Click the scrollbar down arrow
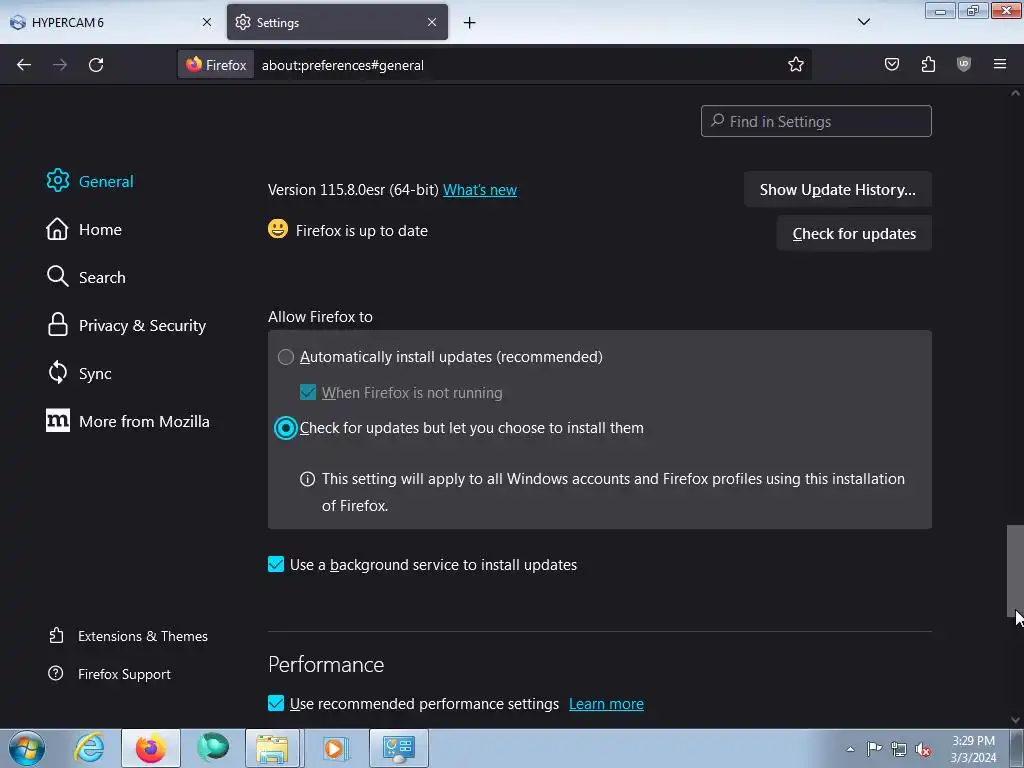The image size is (1024, 768). (1015, 720)
